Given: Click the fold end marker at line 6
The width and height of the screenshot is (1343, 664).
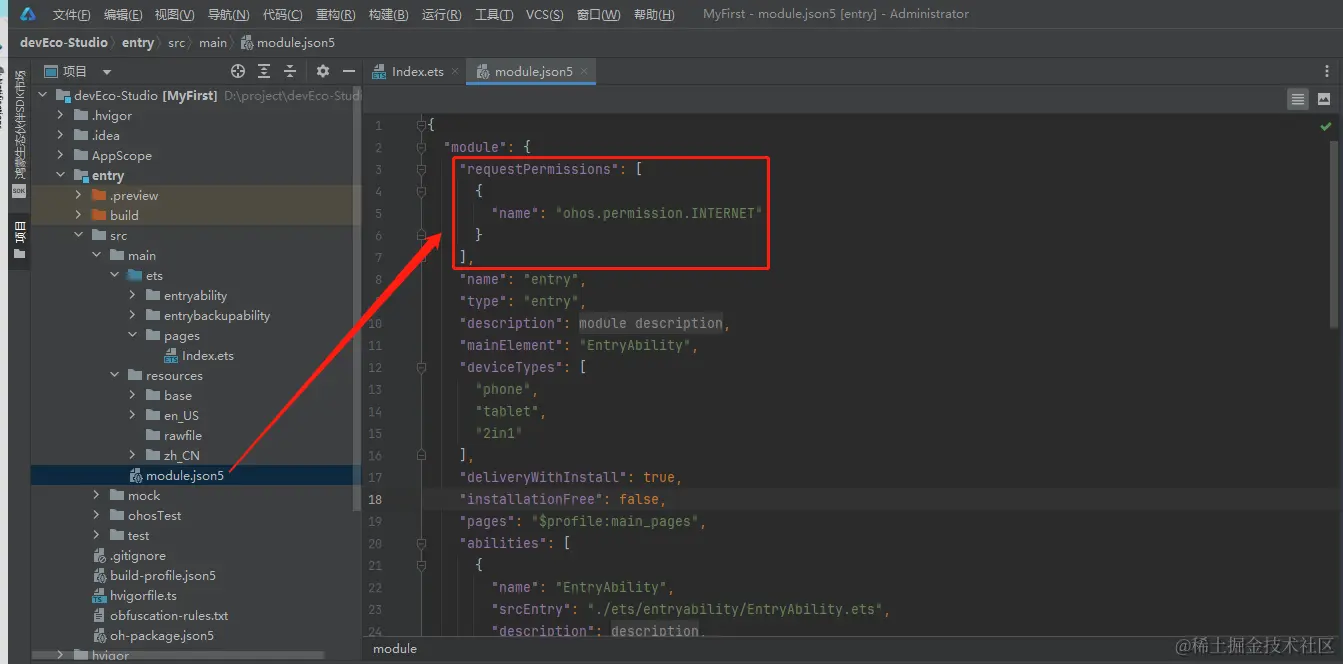Looking at the screenshot, I should [x=422, y=235].
